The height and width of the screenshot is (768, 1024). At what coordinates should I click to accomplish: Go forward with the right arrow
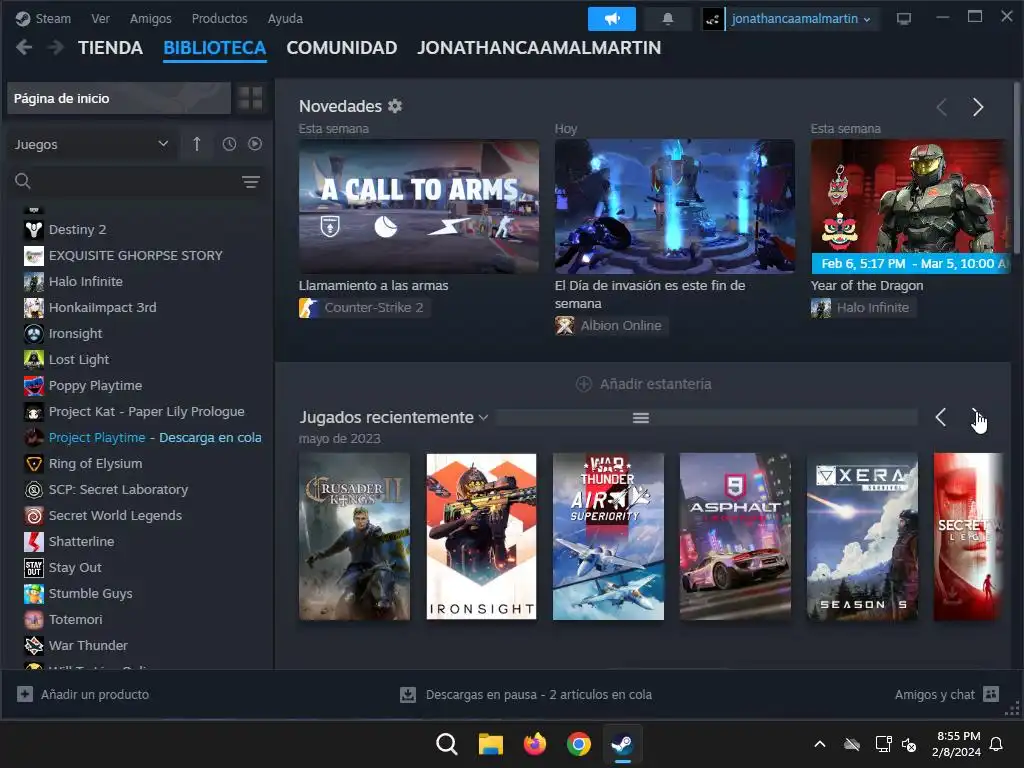[57, 47]
